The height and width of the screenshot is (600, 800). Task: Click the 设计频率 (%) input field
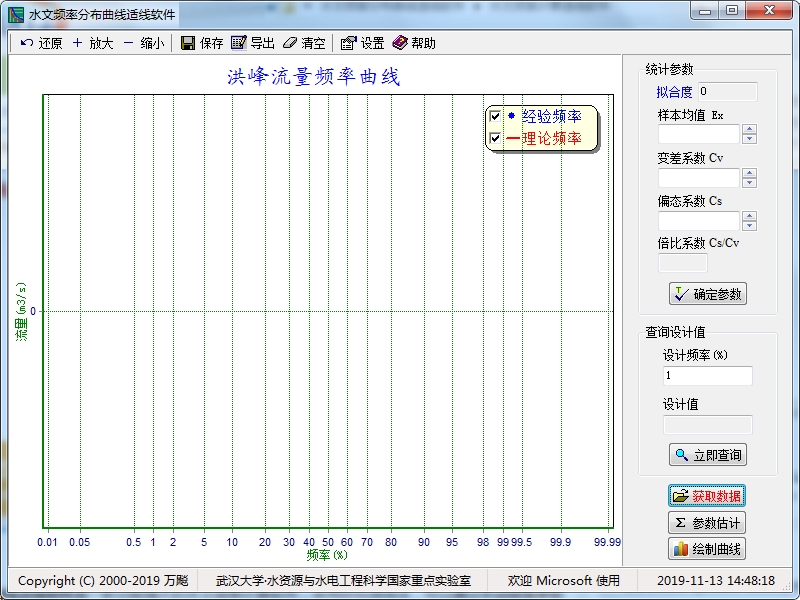(707, 376)
